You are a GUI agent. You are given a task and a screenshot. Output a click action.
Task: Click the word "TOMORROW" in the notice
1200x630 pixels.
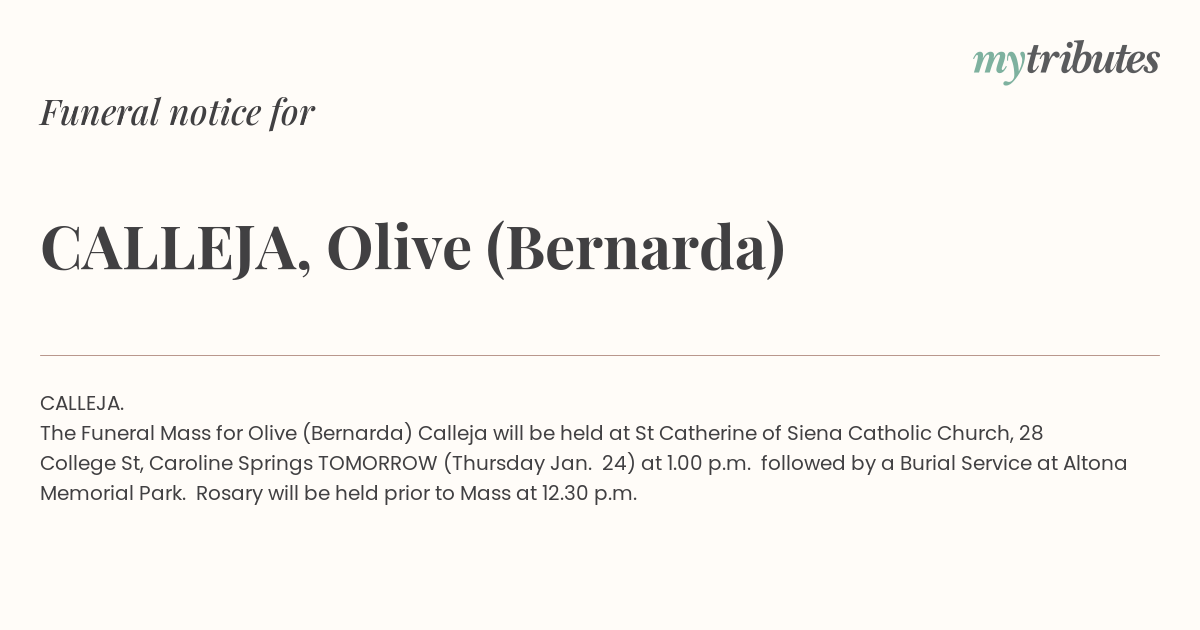[x=377, y=463]
